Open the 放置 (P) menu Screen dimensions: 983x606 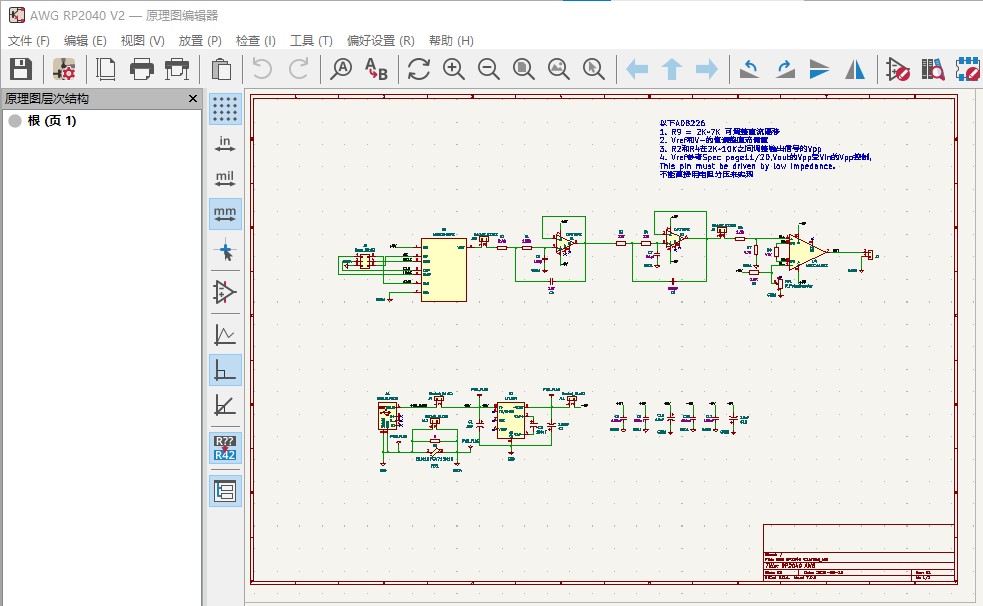[200, 41]
